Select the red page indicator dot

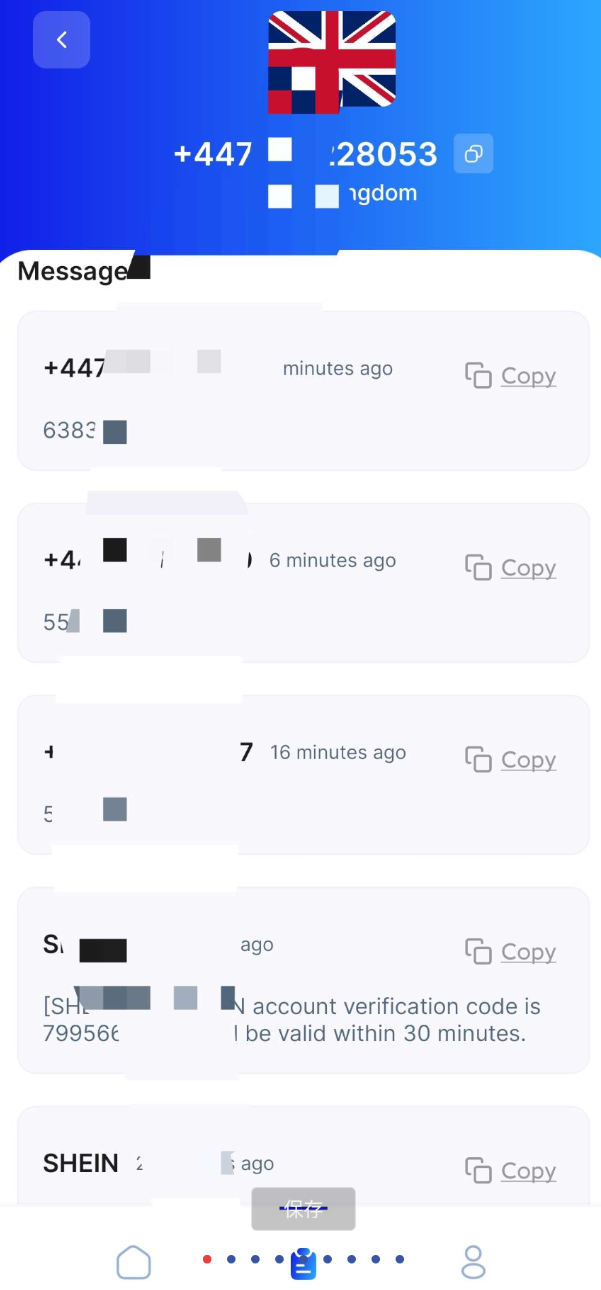(x=207, y=1259)
